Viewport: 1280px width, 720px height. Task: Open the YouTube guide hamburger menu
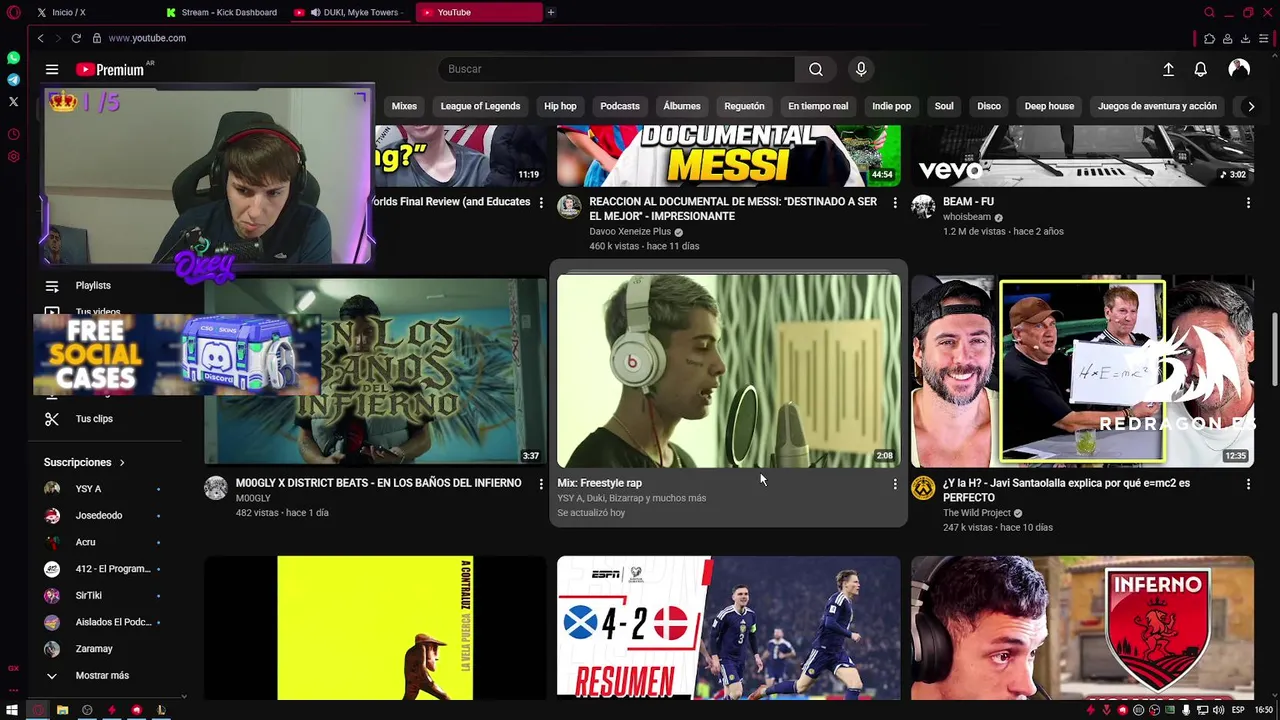click(x=52, y=69)
